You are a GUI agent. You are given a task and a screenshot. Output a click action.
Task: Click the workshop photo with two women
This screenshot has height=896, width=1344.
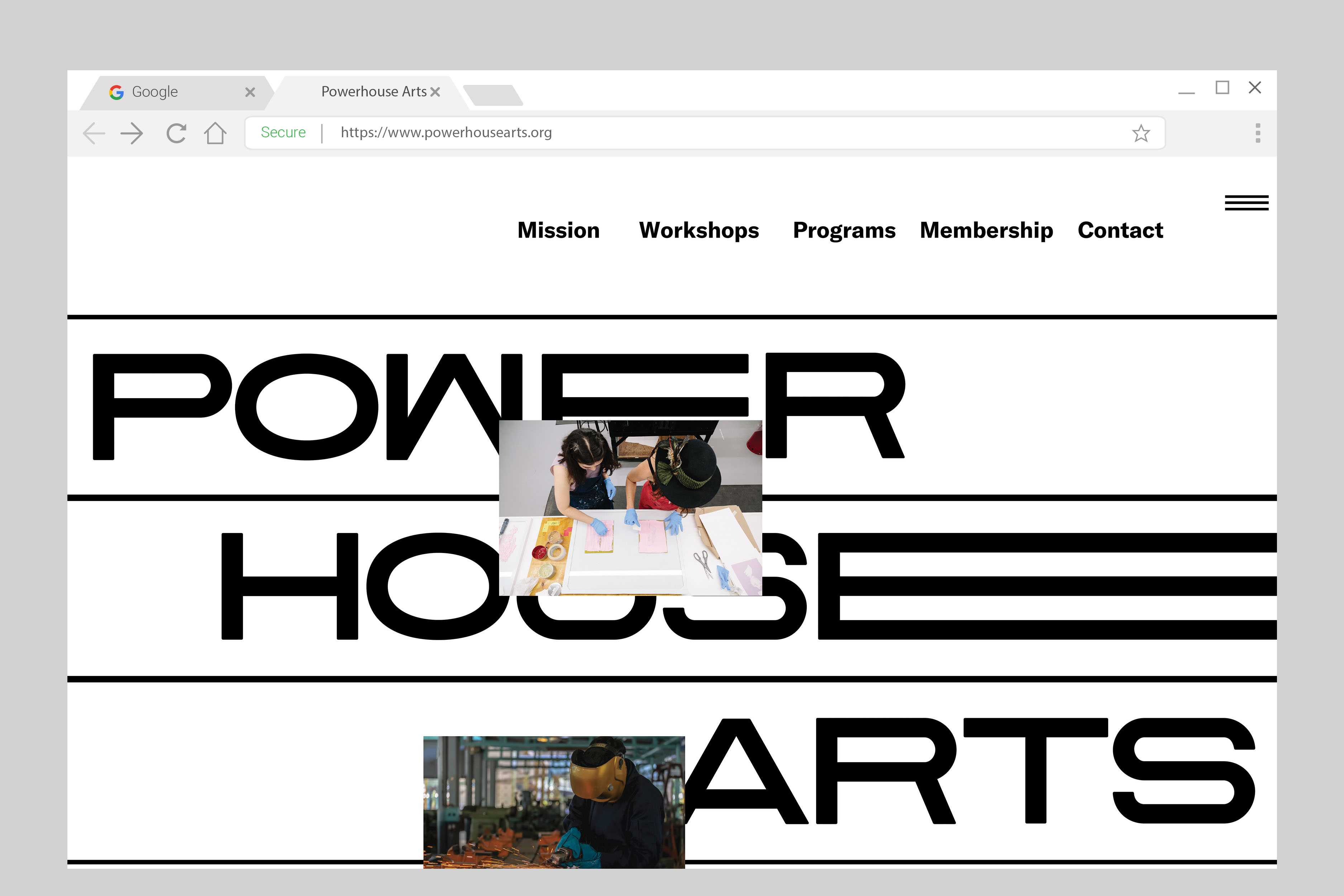(x=630, y=507)
